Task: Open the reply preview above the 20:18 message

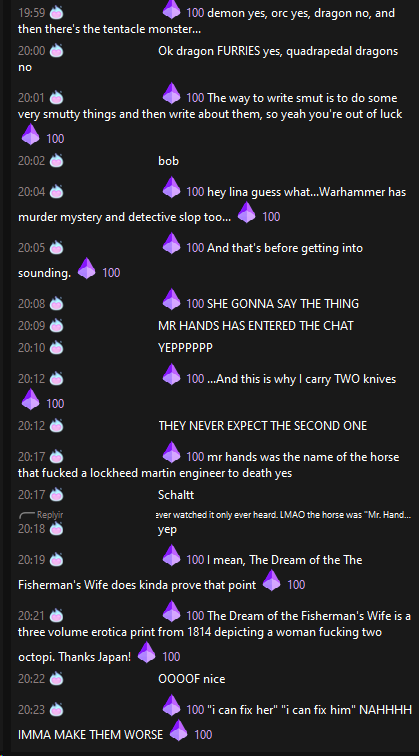Action: [x=215, y=515]
